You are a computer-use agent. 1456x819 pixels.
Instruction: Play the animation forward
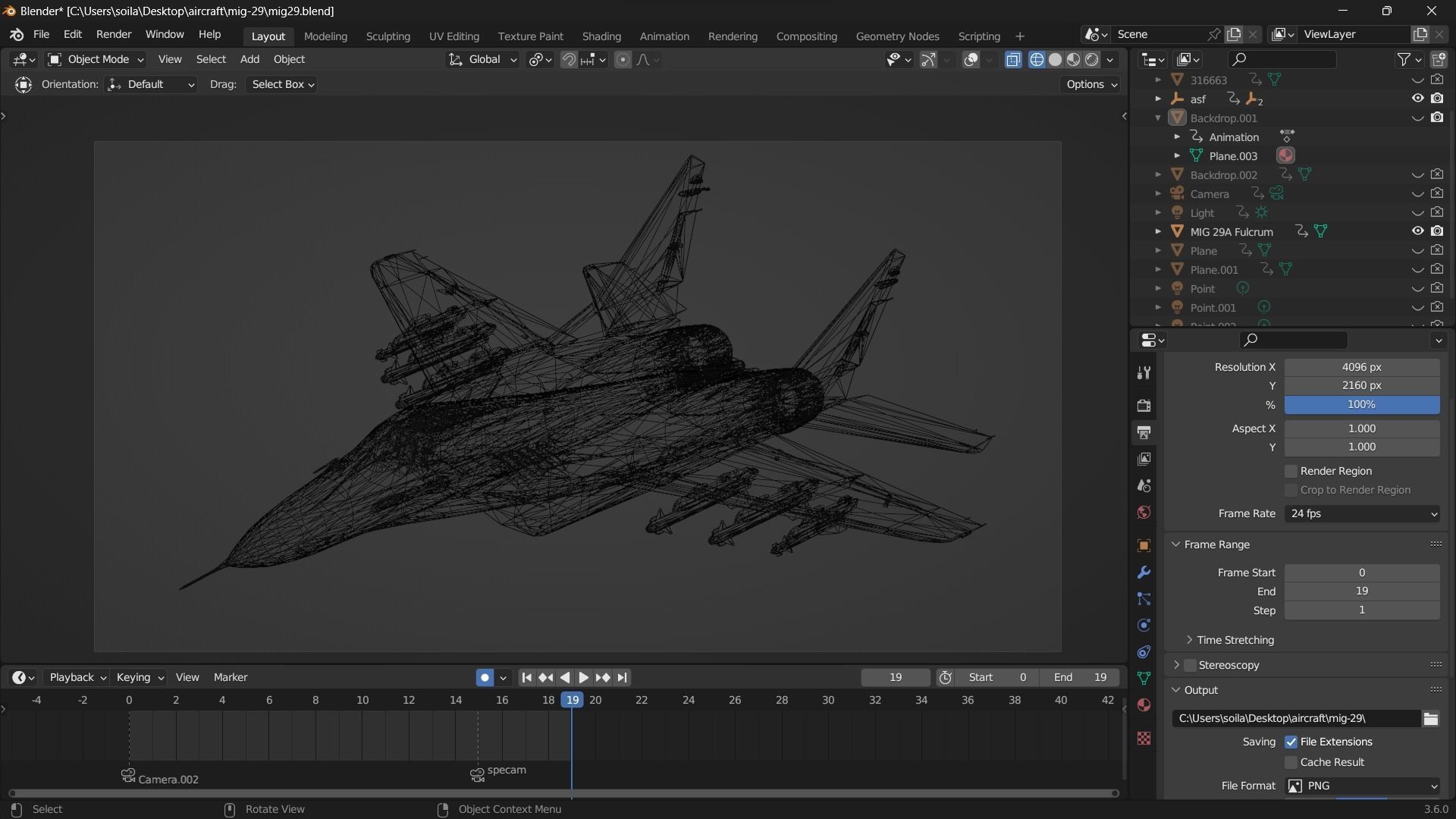pos(583,677)
